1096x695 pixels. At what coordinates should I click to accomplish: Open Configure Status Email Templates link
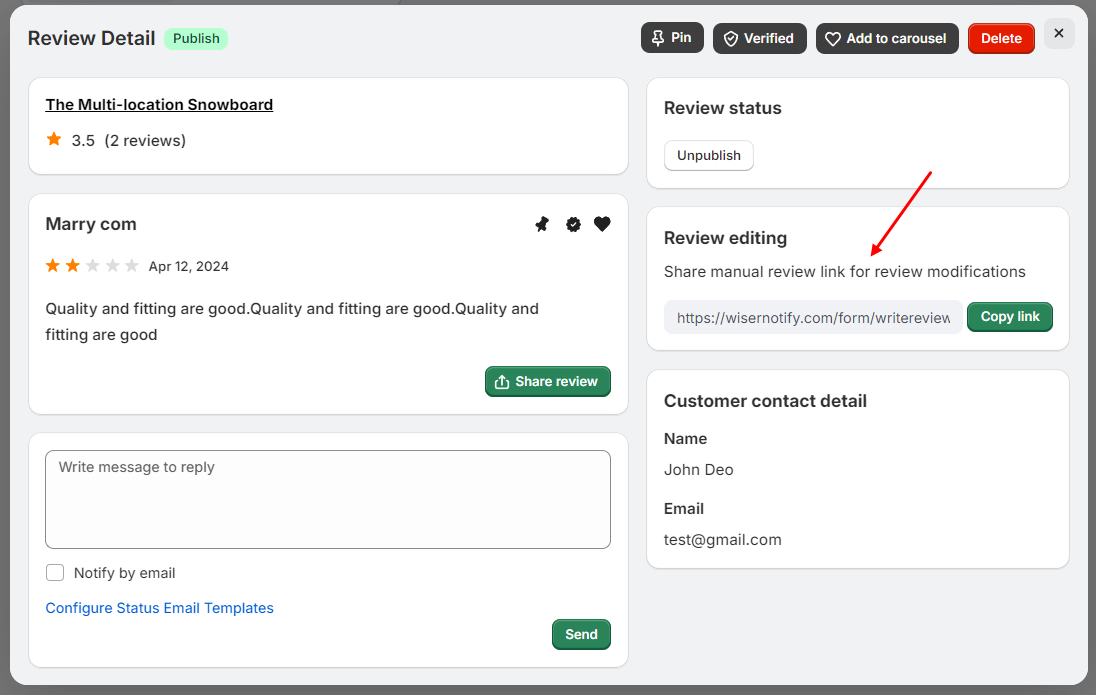pyautogui.click(x=160, y=608)
